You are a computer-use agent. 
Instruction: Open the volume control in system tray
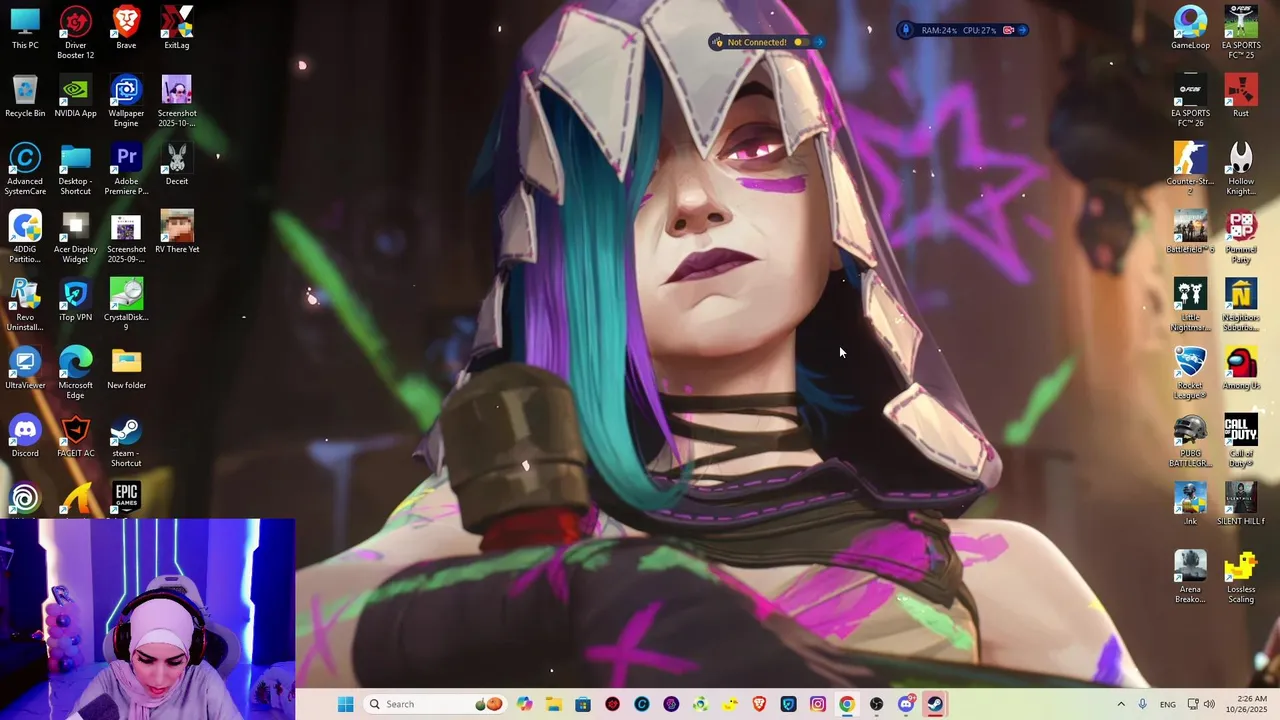pyautogui.click(x=1209, y=704)
